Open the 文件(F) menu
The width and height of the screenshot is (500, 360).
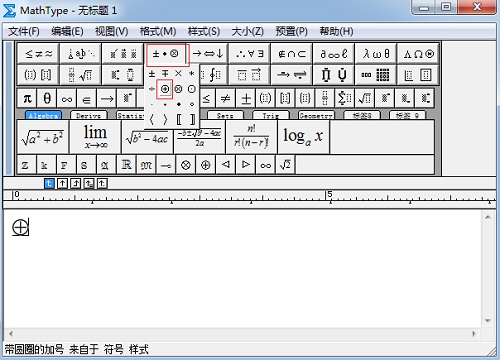click(x=24, y=31)
